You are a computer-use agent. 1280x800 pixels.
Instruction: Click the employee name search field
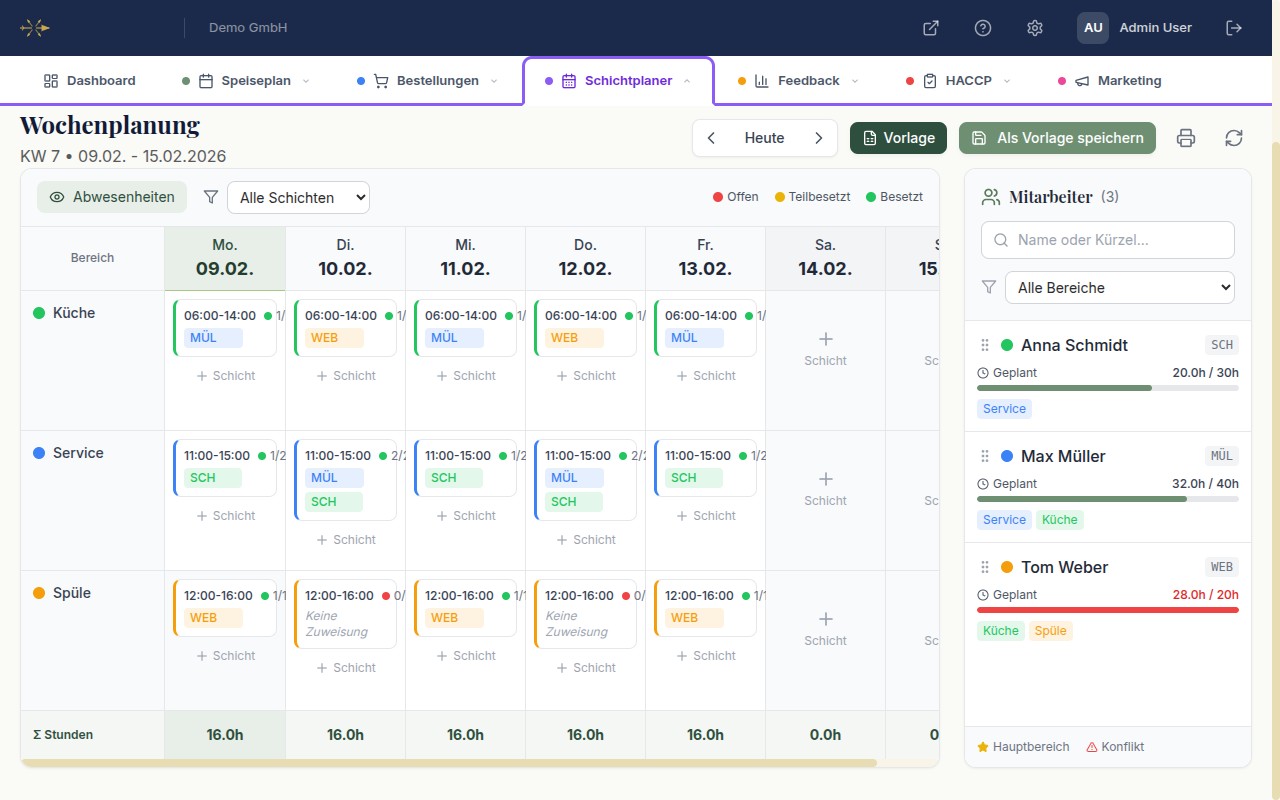pos(1107,240)
